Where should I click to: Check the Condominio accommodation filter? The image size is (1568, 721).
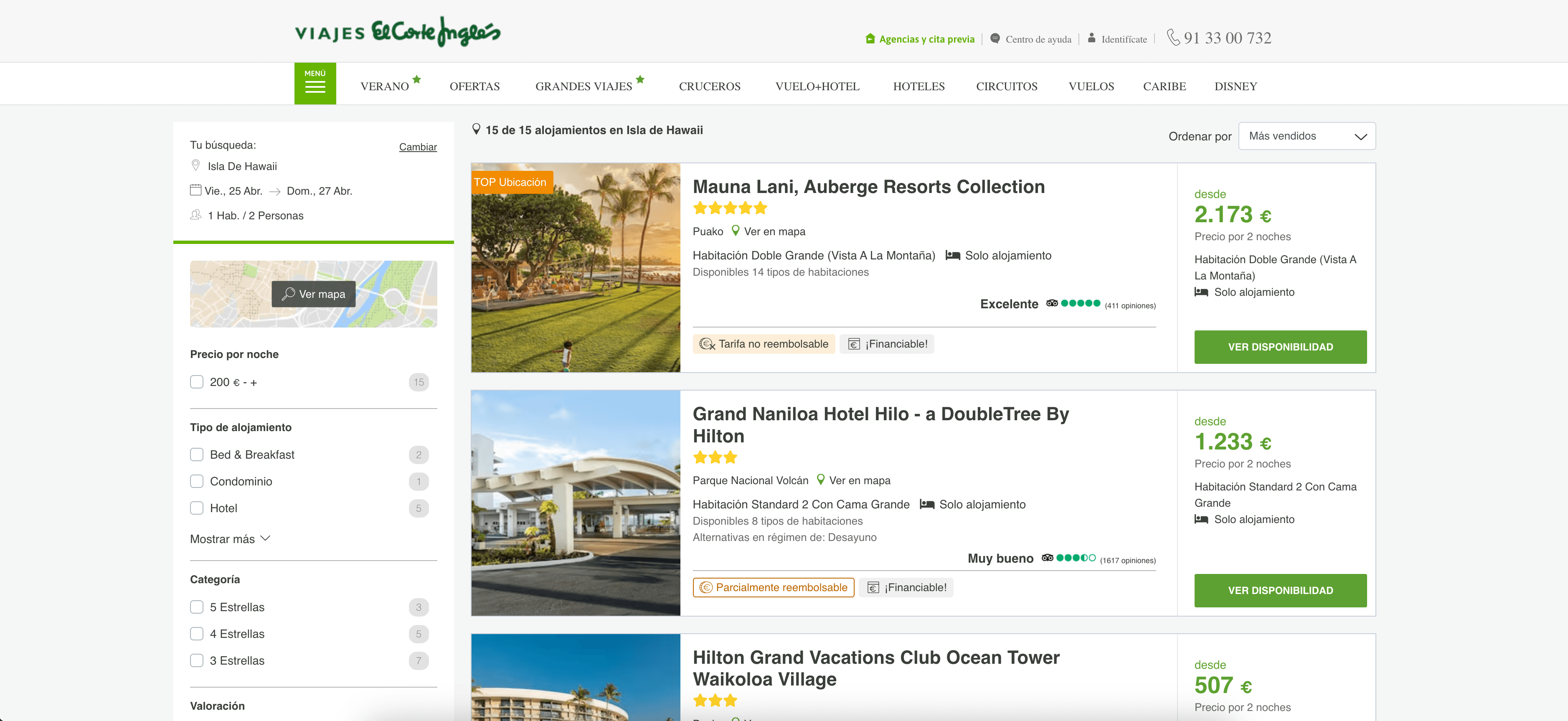coord(197,482)
